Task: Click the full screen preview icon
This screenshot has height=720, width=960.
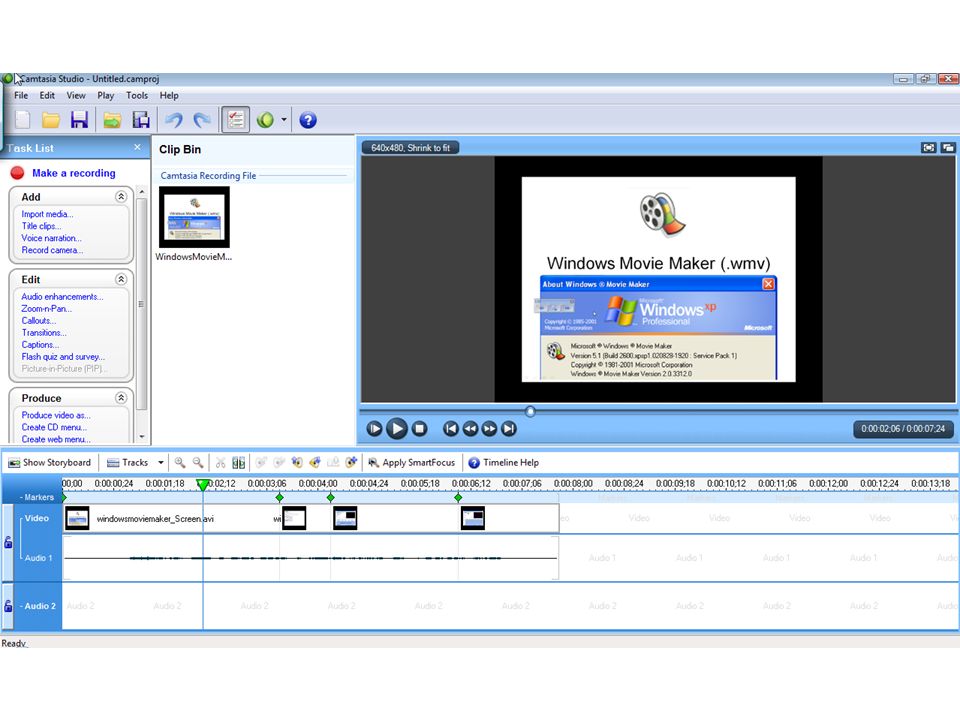Action: [x=929, y=148]
